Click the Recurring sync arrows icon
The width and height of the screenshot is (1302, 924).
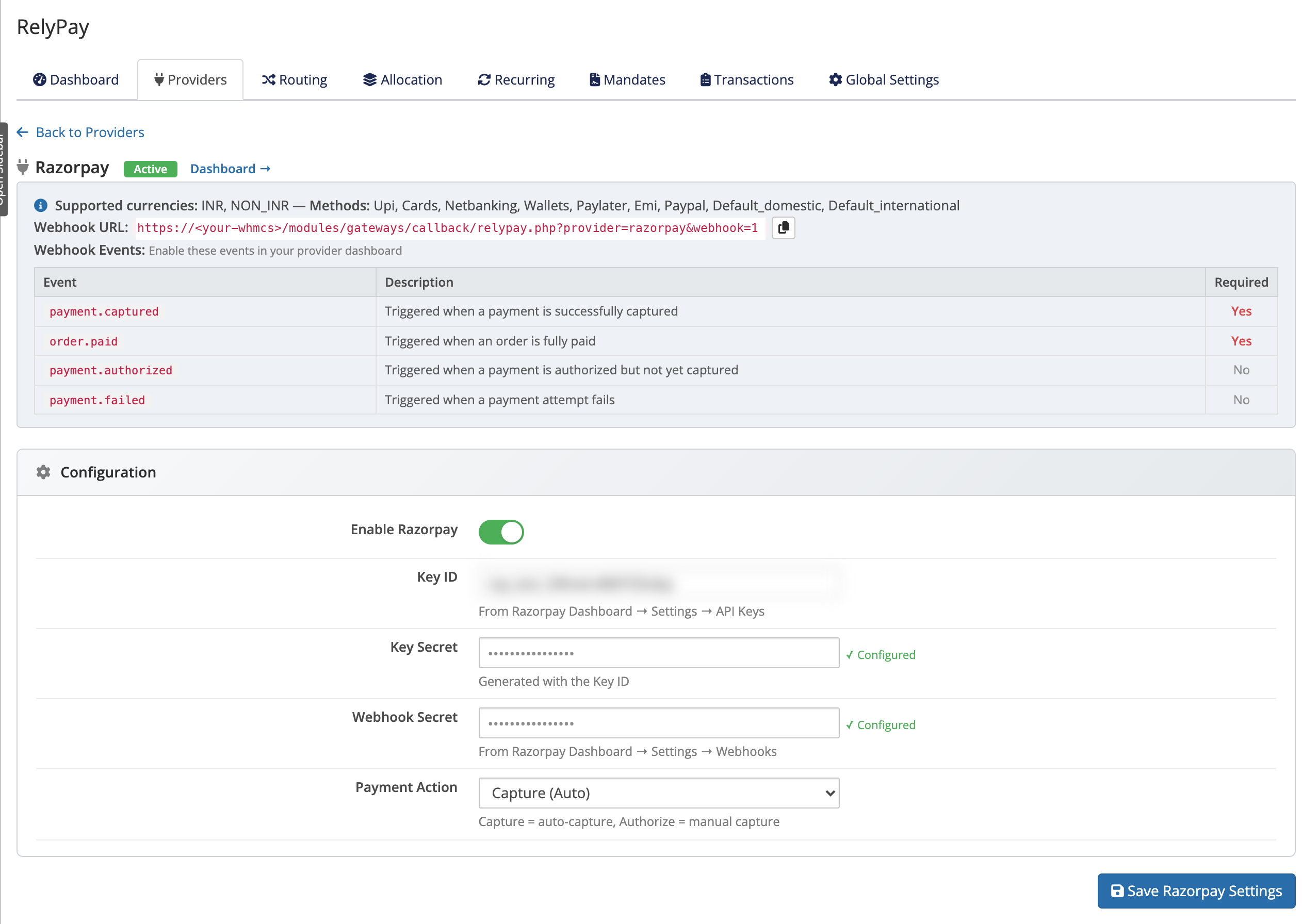tap(484, 79)
